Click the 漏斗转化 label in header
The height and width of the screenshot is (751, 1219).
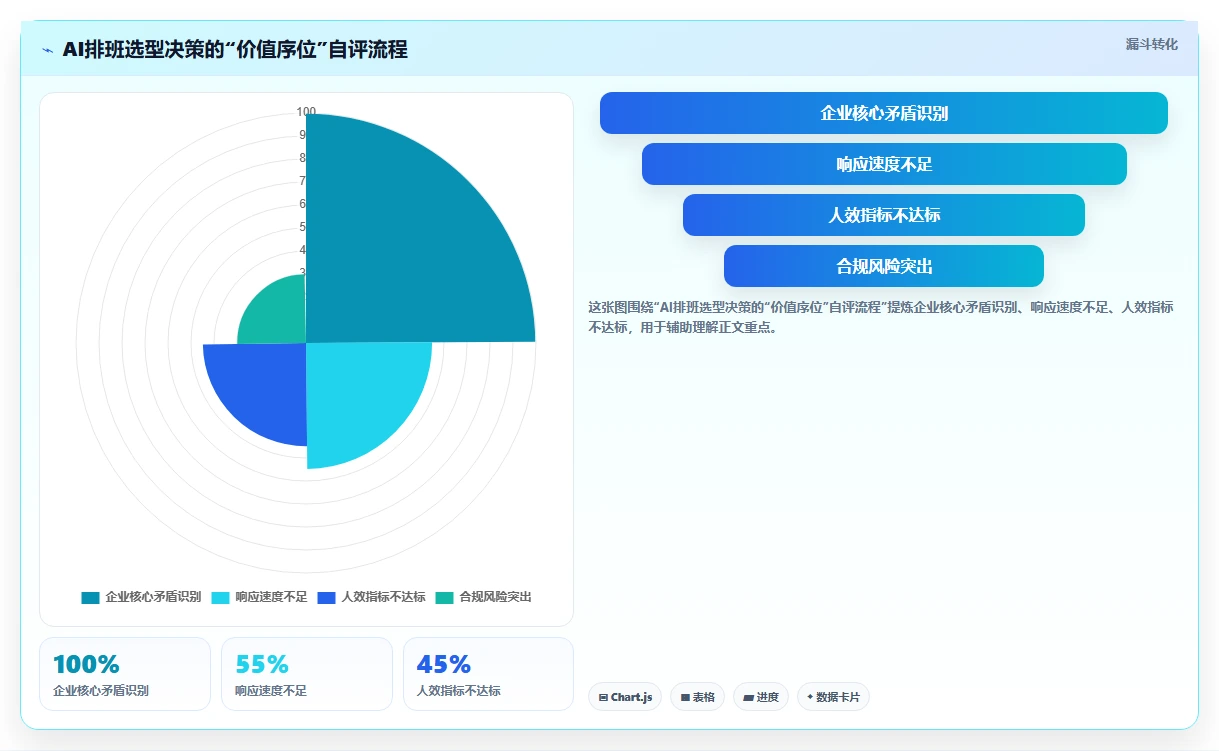coord(1152,45)
